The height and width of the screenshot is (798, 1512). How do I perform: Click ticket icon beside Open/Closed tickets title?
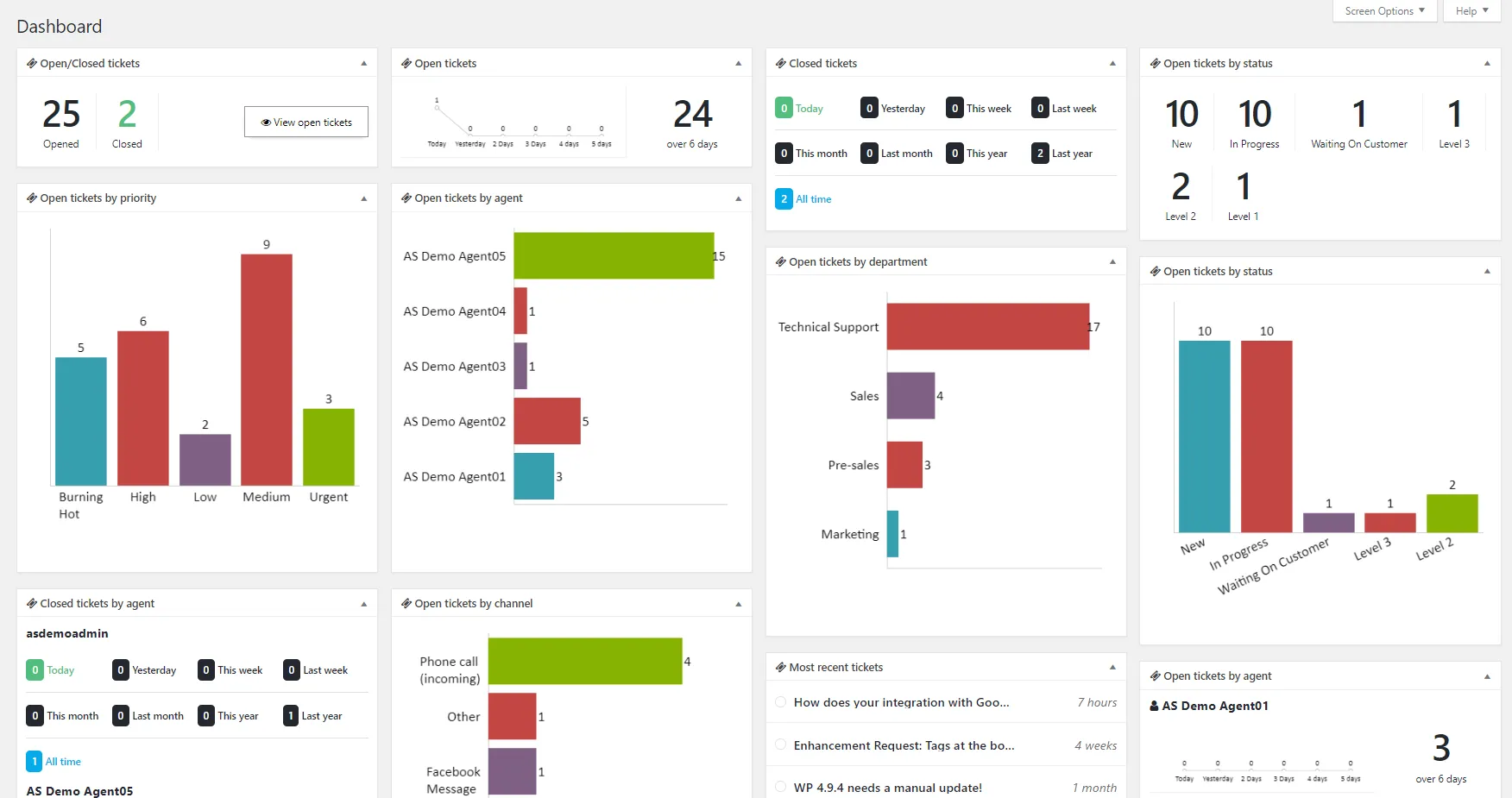32,63
